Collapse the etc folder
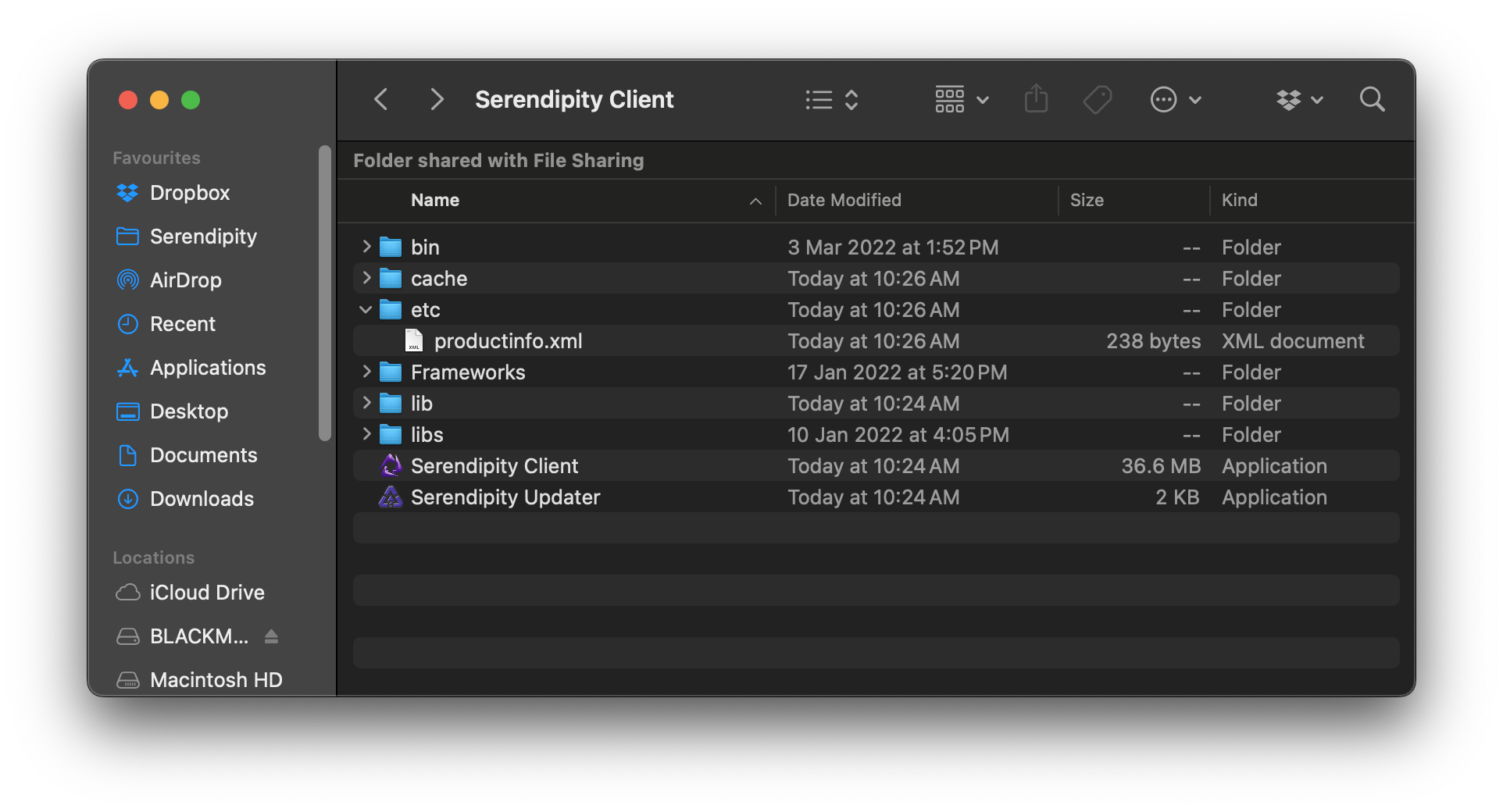1503x812 pixels. click(366, 309)
